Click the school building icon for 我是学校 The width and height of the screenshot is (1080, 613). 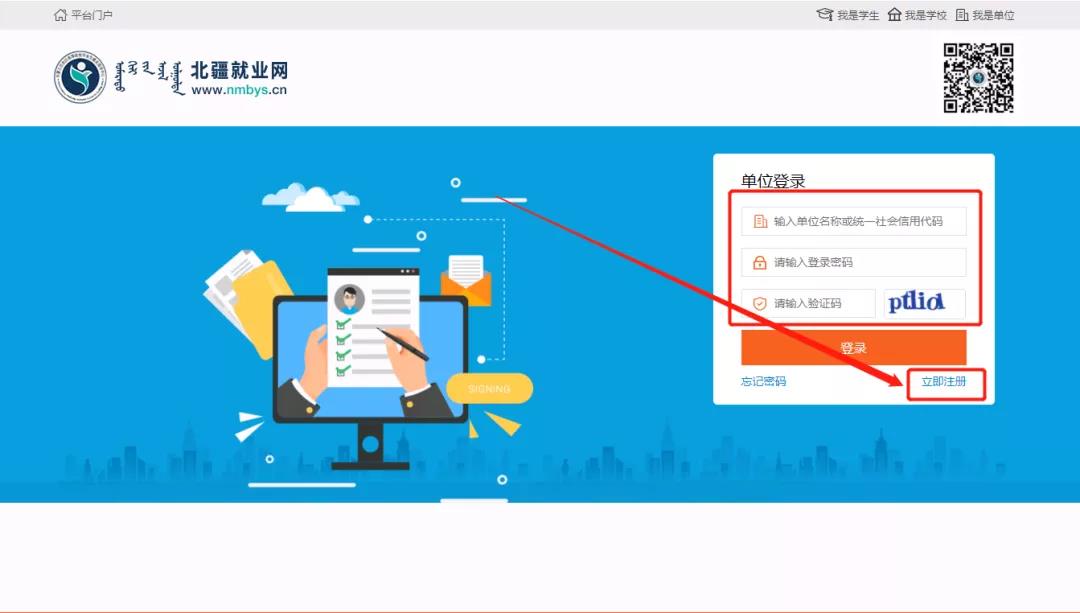point(894,15)
